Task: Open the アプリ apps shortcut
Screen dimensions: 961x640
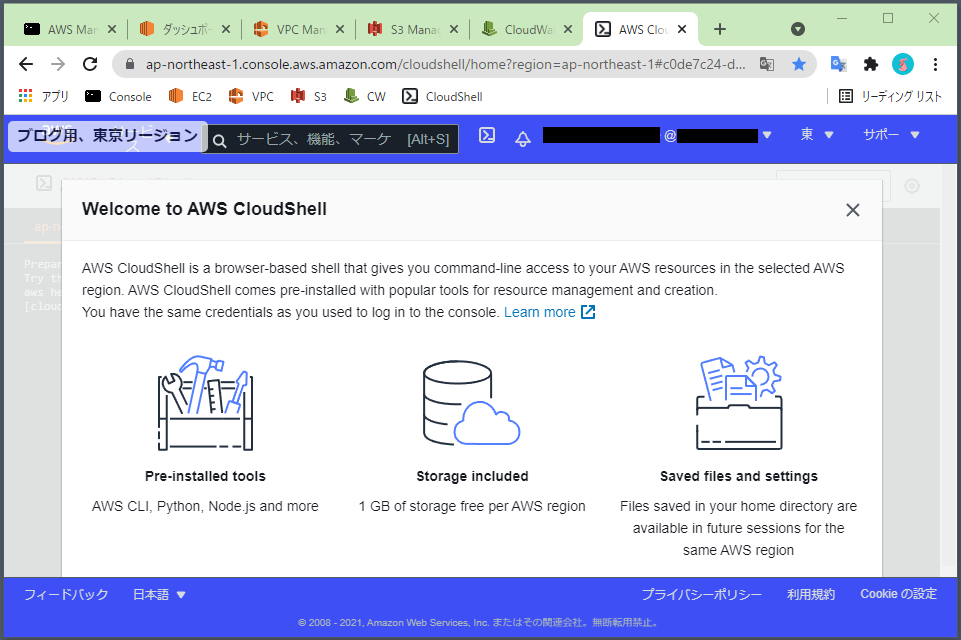Action: point(44,96)
